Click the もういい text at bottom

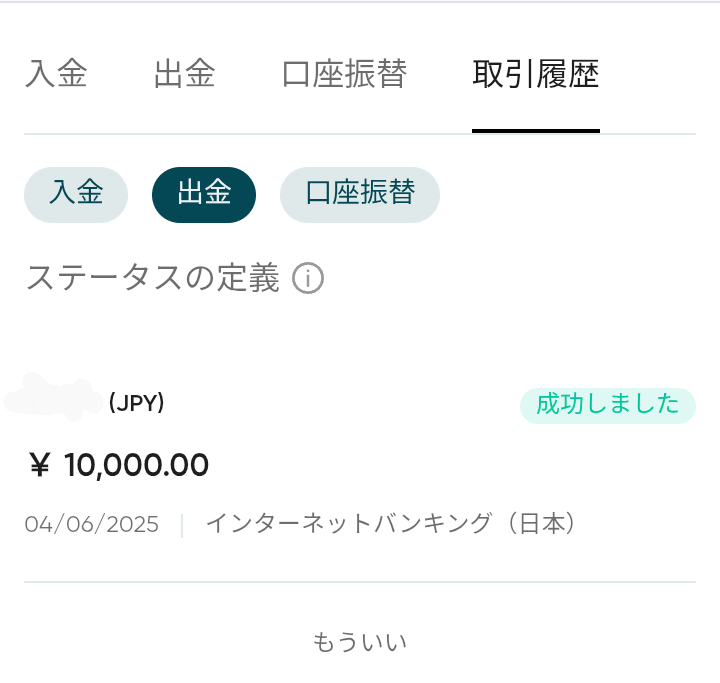pyautogui.click(x=360, y=642)
